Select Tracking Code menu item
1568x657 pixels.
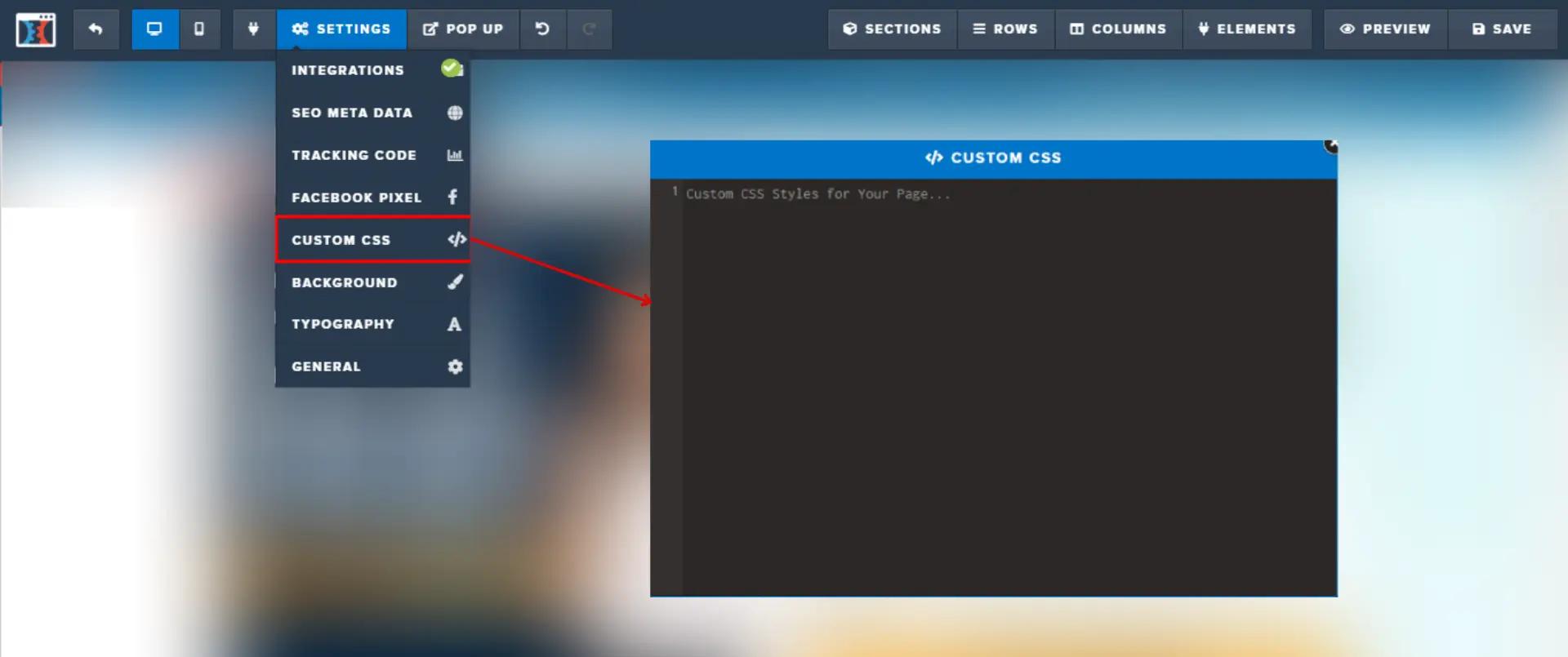tap(372, 155)
